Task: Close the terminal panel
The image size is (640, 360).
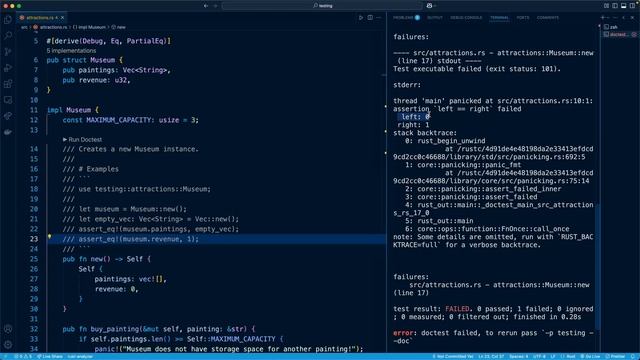Action: pos(632,18)
